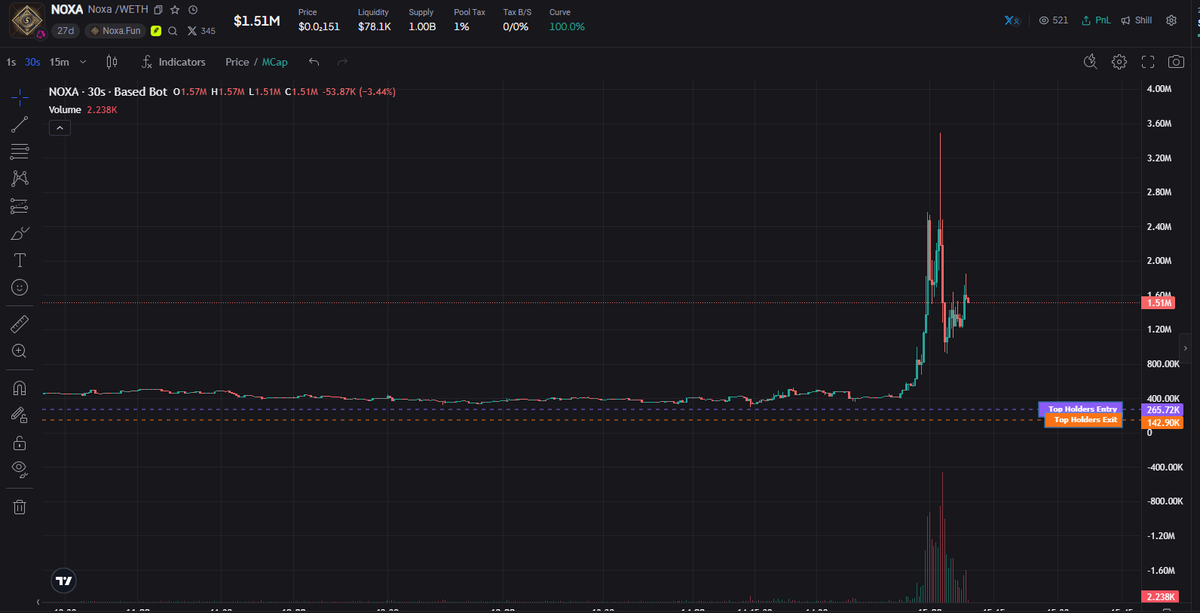The image size is (1200, 613).
Task: Open the X user tracker icon
Action: click(x=1014, y=20)
